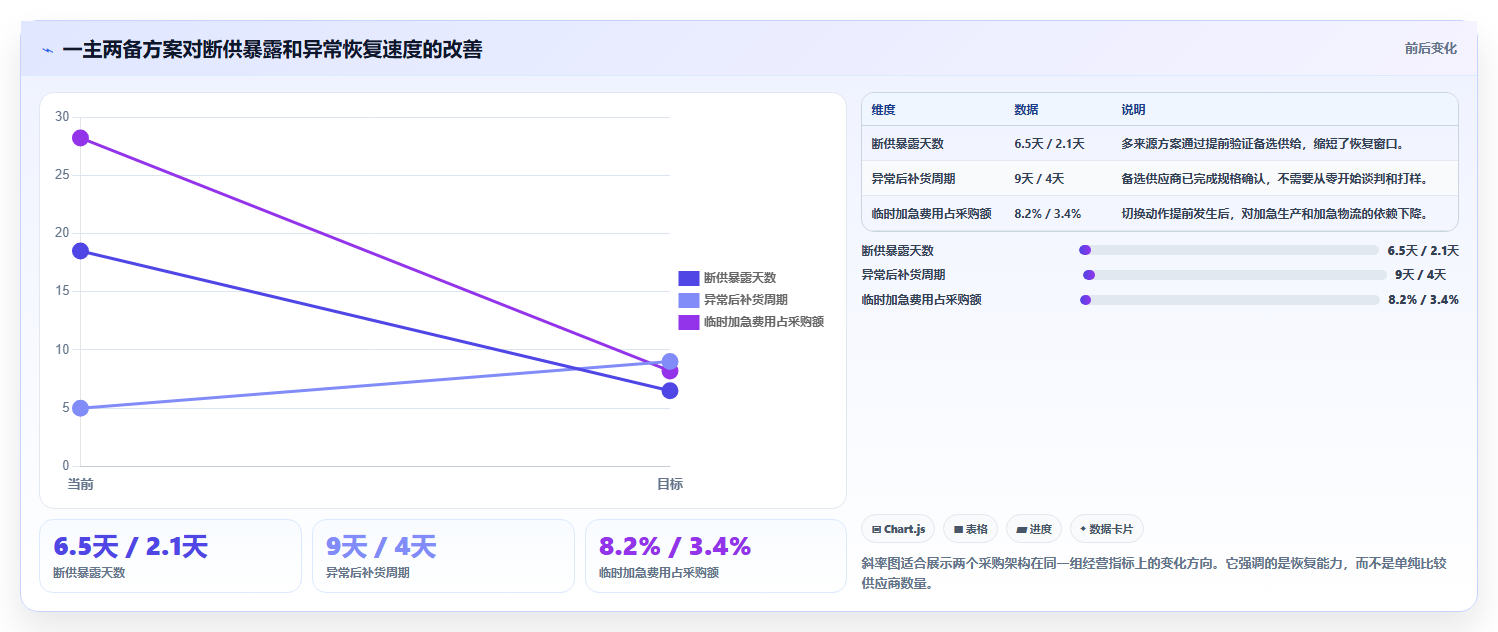Click the lightning icon beside the title
1498x632 pixels.
click(47, 50)
